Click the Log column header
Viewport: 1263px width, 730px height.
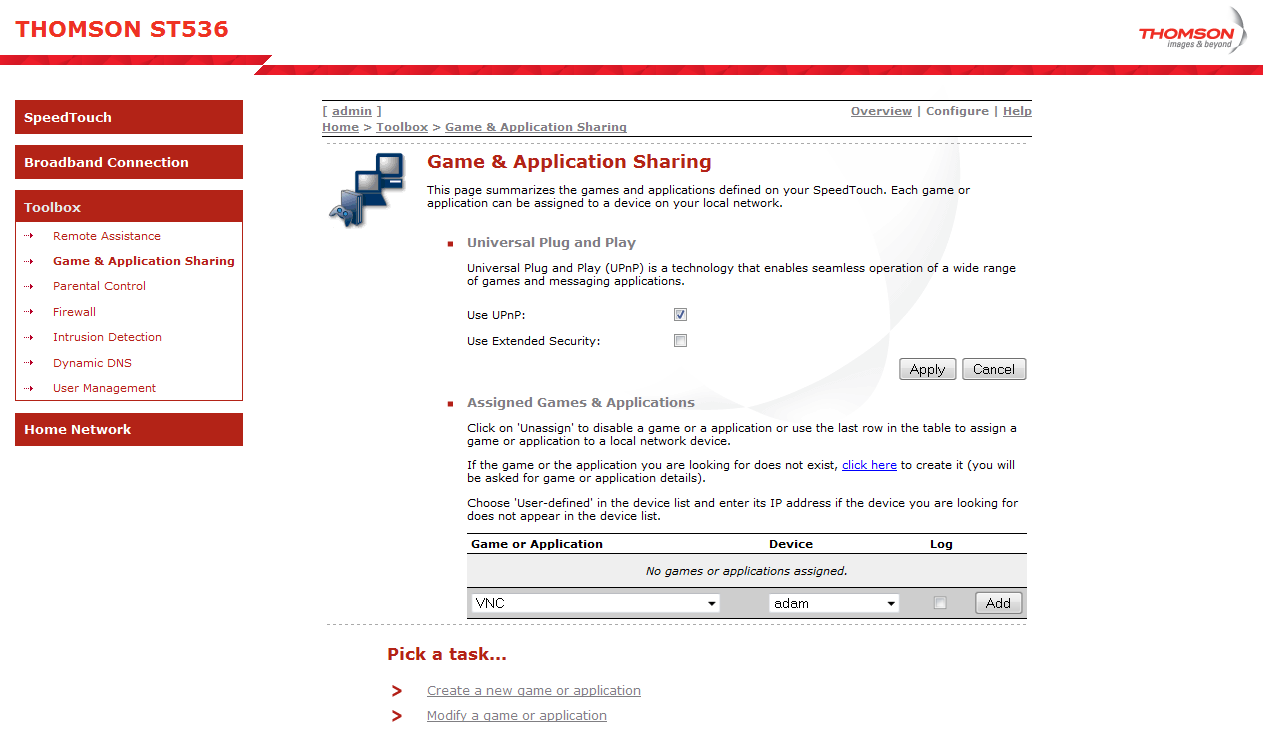click(941, 544)
